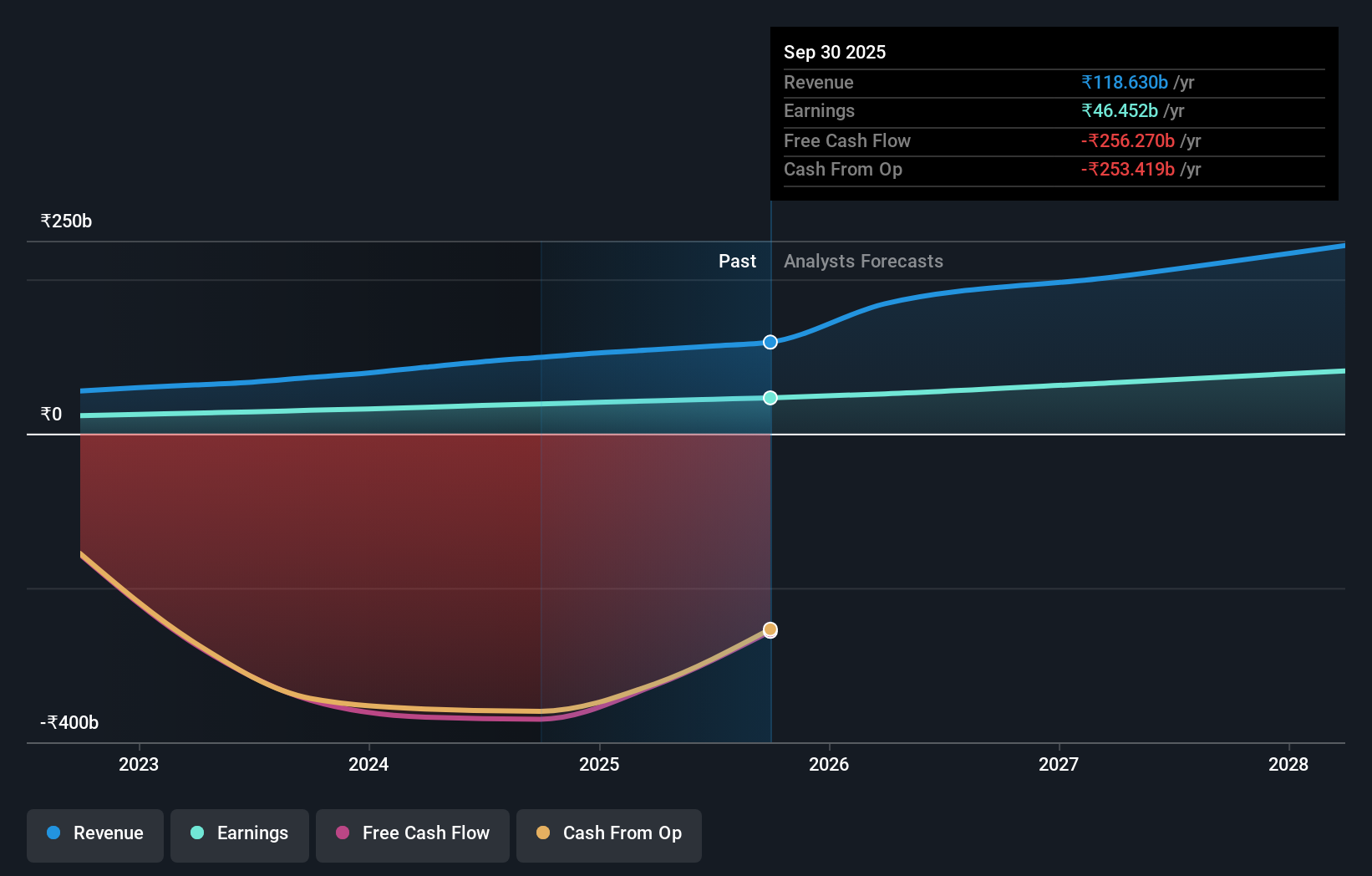Open the Sep 30 2025 tooltip header

834,52
